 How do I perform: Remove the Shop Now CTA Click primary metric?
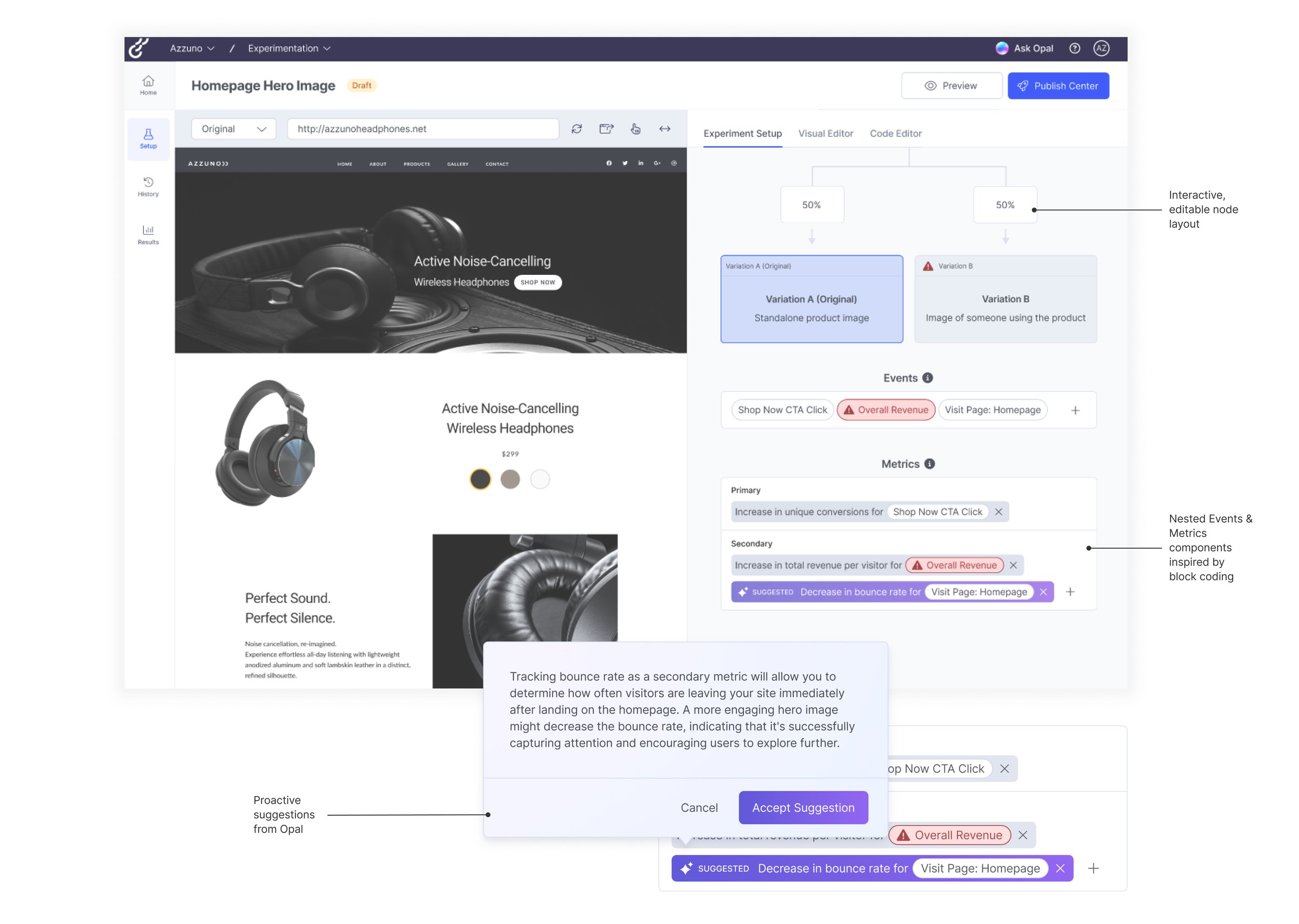[x=998, y=511]
